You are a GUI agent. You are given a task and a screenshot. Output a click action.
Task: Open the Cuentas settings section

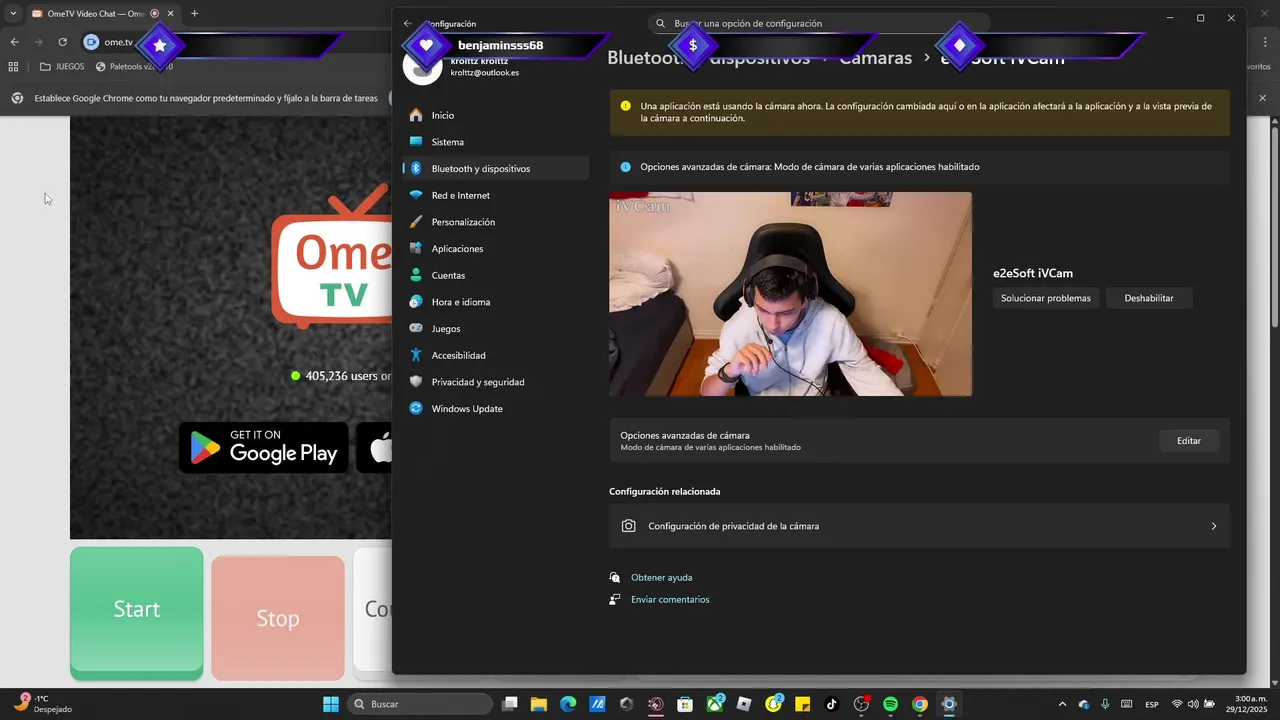tap(496, 275)
